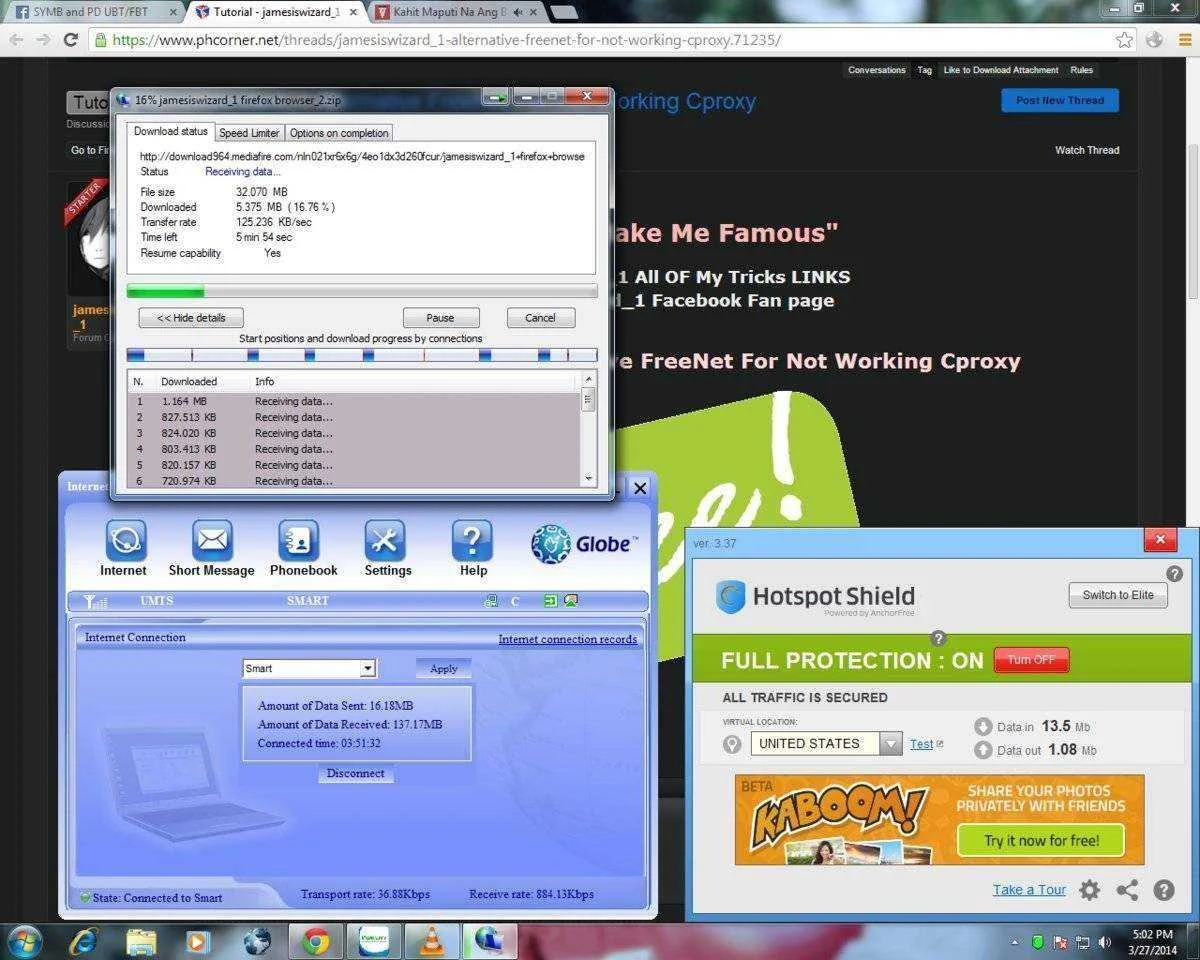The height and width of the screenshot is (960, 1200).
Task: Turn OFF Hotspot Shield protection
Action: pyautogui.click(x=1031, y=660)
